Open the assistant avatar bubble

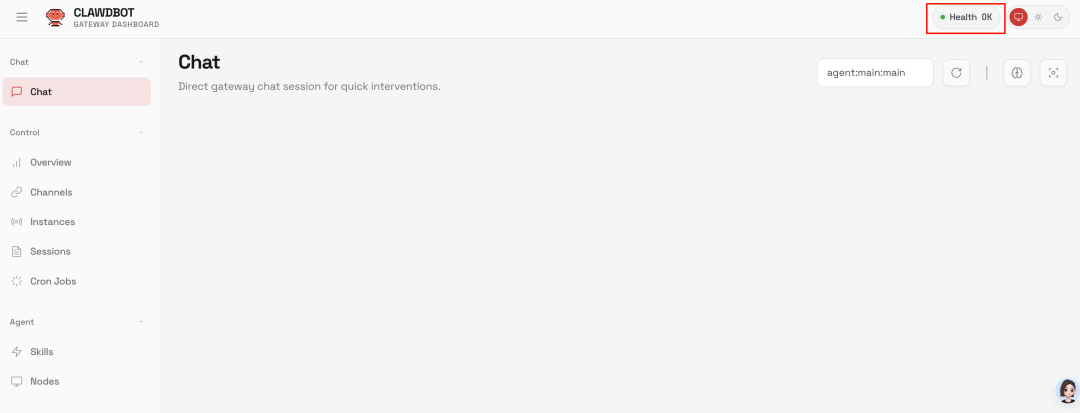1068,390
